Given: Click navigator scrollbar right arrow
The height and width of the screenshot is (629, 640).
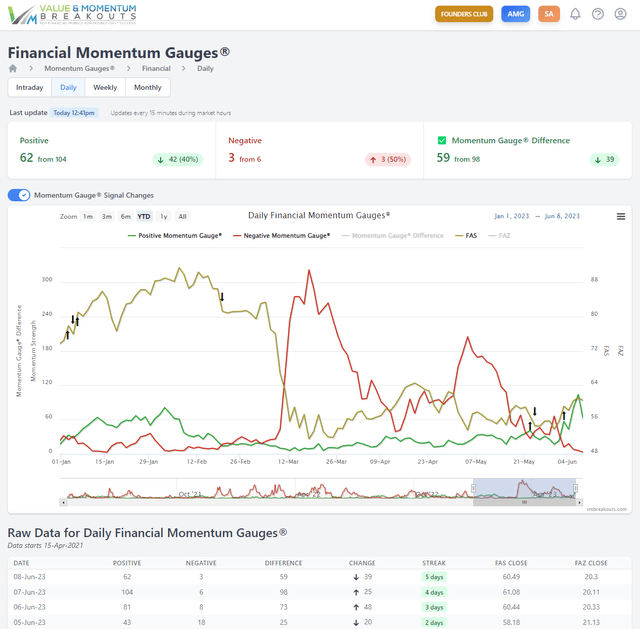Looking at the screenshot, I should click(579, 502).
